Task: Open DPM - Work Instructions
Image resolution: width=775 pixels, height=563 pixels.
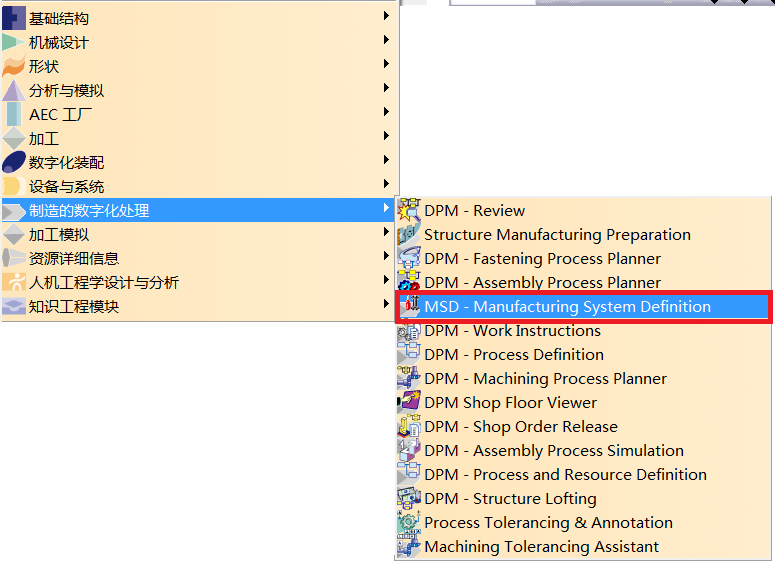Action: pyautogui.click(x=584, y=331)
